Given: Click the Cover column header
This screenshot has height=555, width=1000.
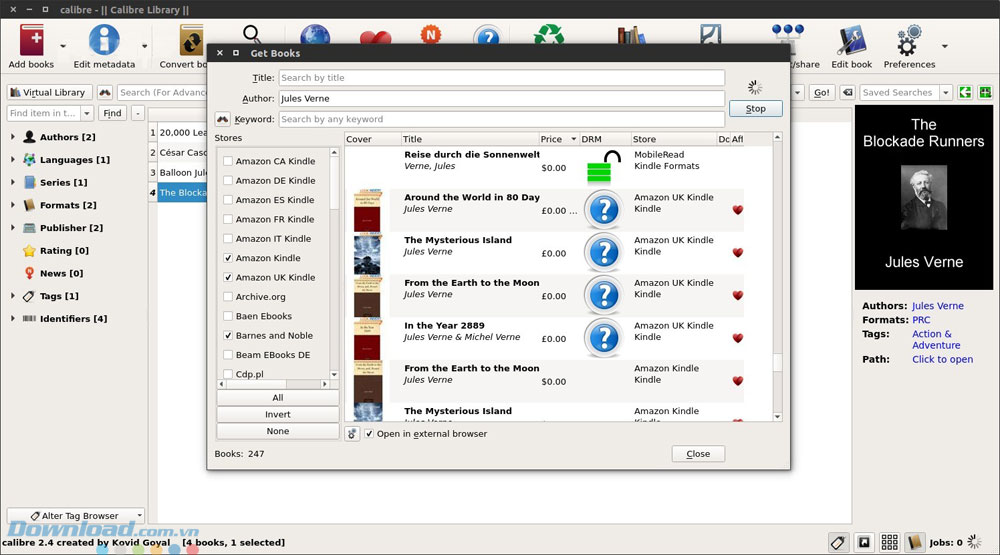Looking at the screenshot, I should tap(372, 139).
